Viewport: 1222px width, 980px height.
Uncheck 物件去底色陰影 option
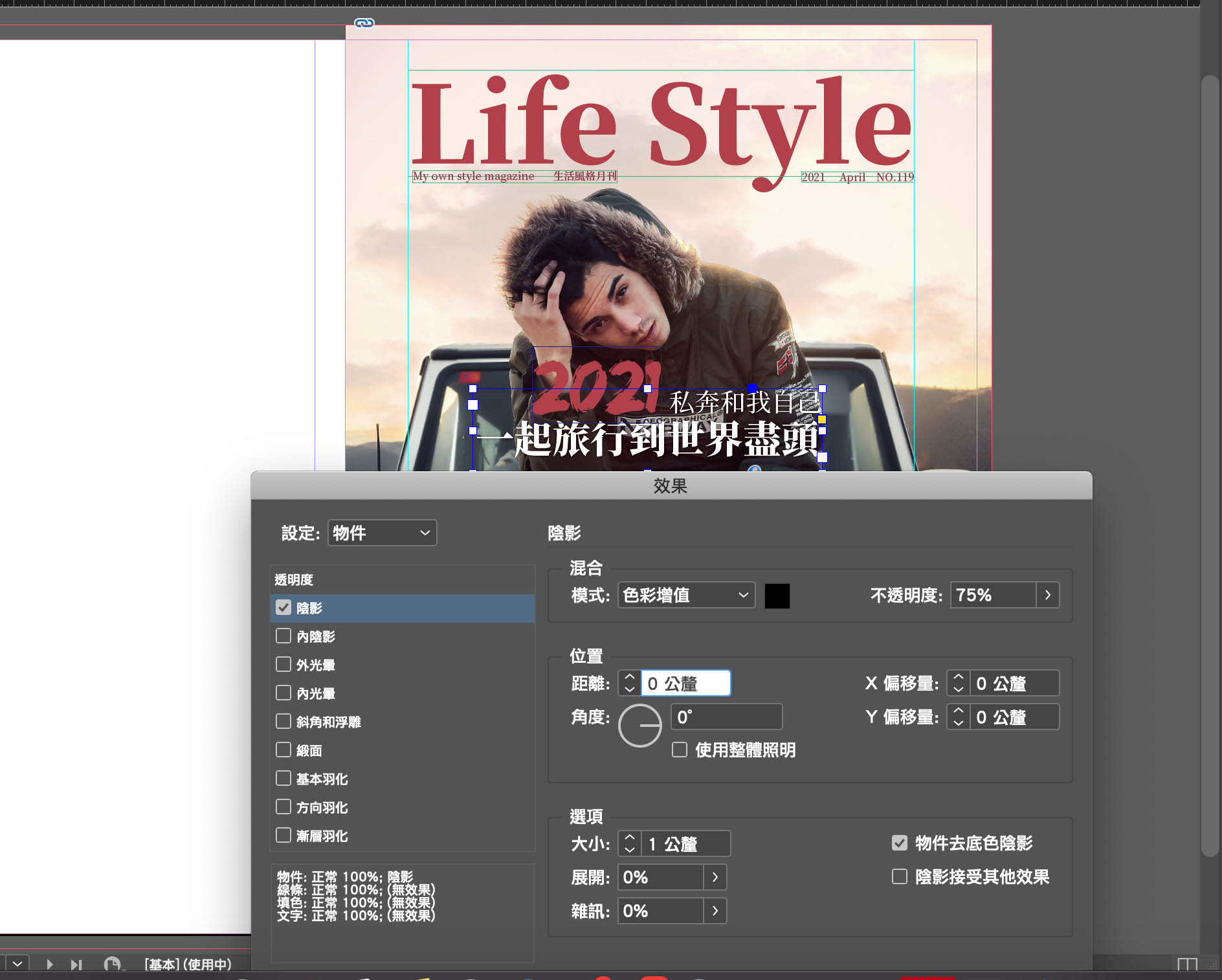click(x=900, y=843)
